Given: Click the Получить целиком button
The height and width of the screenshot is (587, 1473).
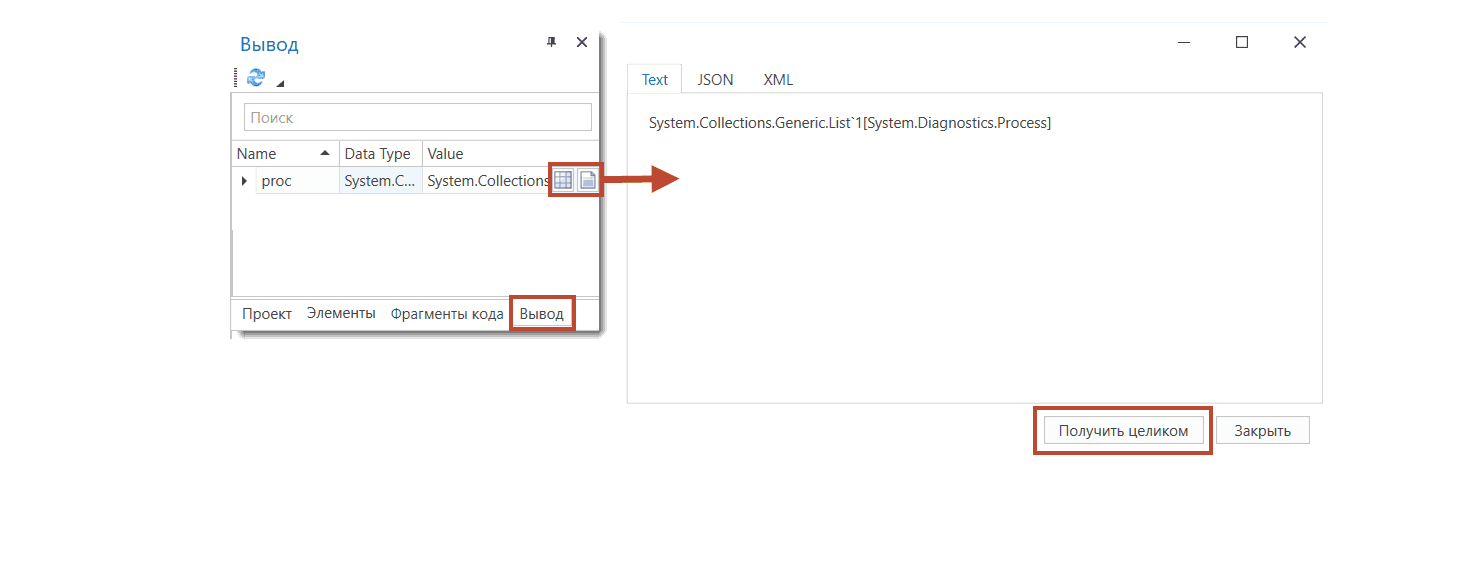Looking at the screenshot, I should pos(1123,431).
